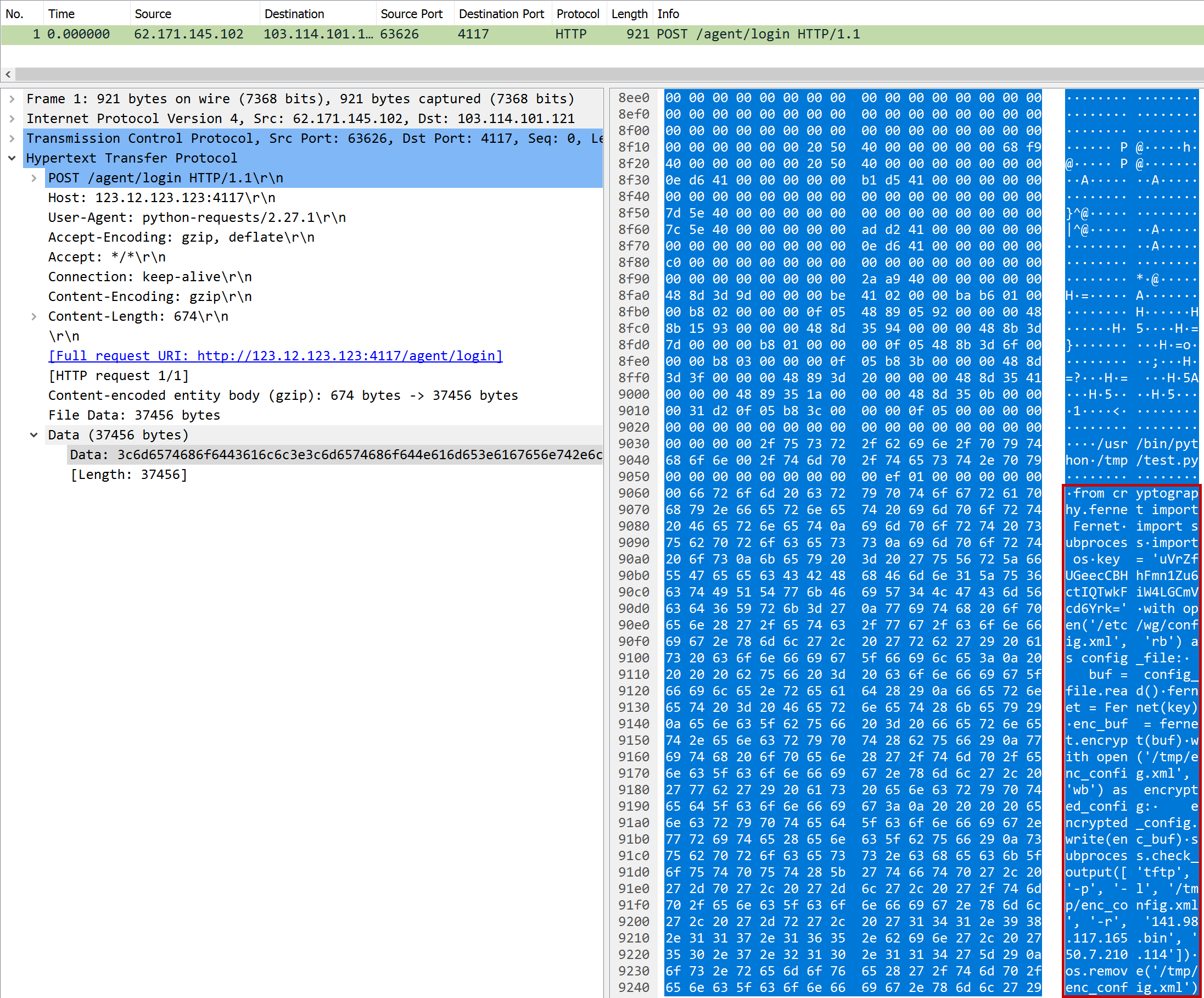Sort packets by Time column header
Screen dimensions: 1204x998
[61, 14]
